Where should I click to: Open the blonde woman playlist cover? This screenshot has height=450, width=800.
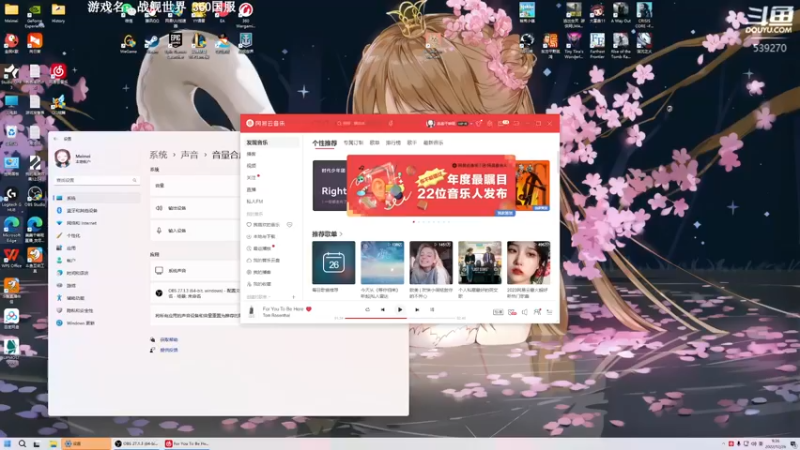(x=431, y=263)
